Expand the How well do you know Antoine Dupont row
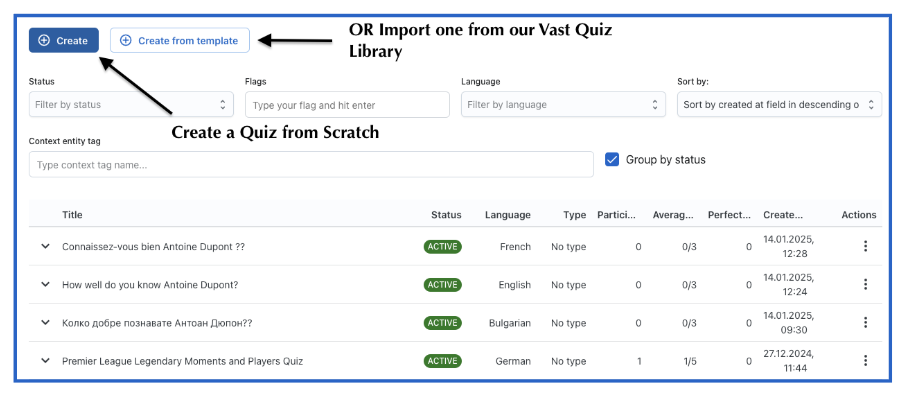Screen dimensions: 898x394 [46, 285]
